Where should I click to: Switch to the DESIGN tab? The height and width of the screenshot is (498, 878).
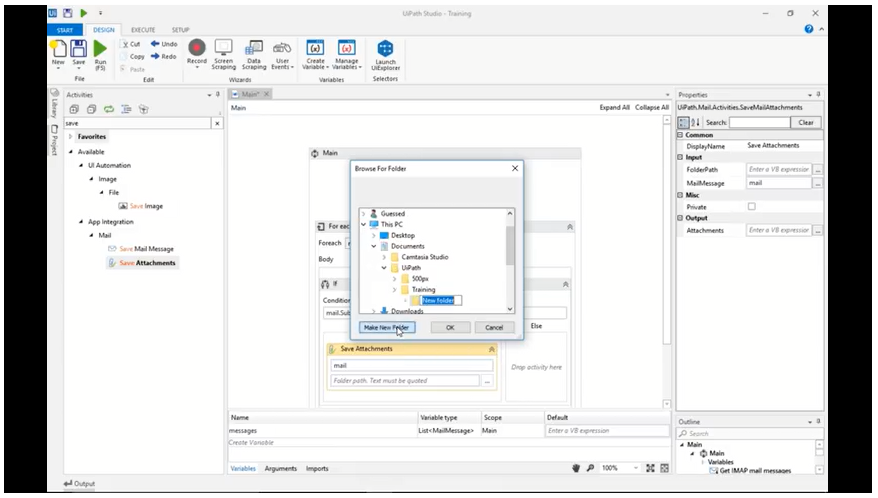pos(104,30)
